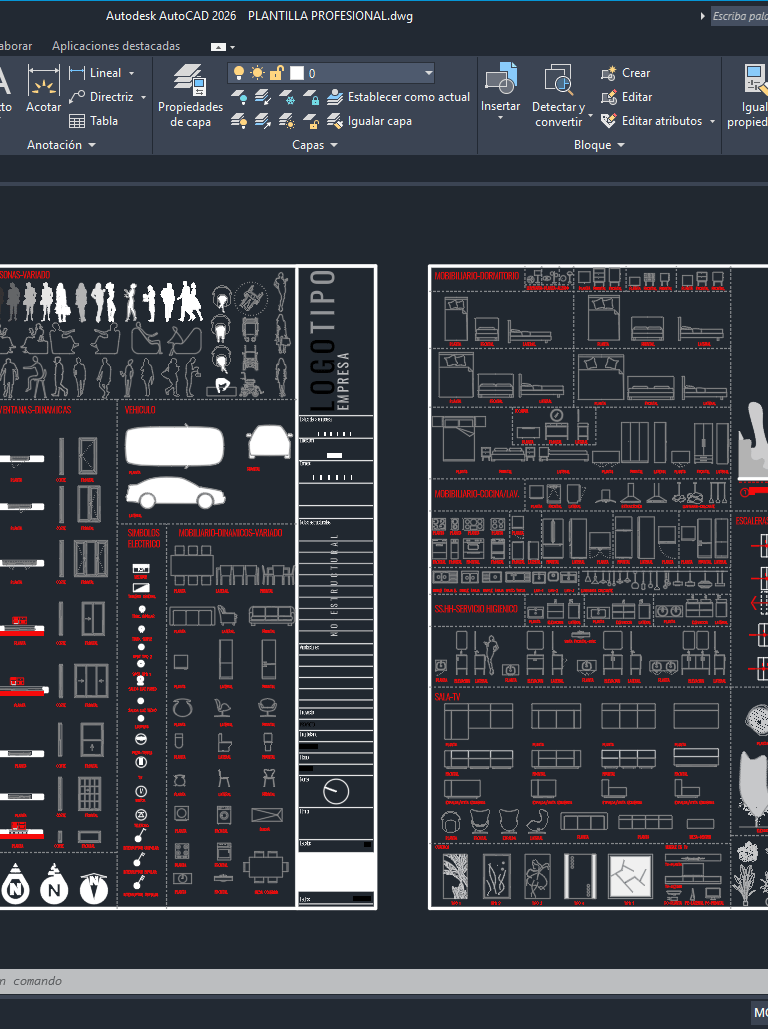Select MOBILIARIO-COCINA/LAV. heading
The width and height of the screenshot is (768, 1029).
(x=477, y=494)
